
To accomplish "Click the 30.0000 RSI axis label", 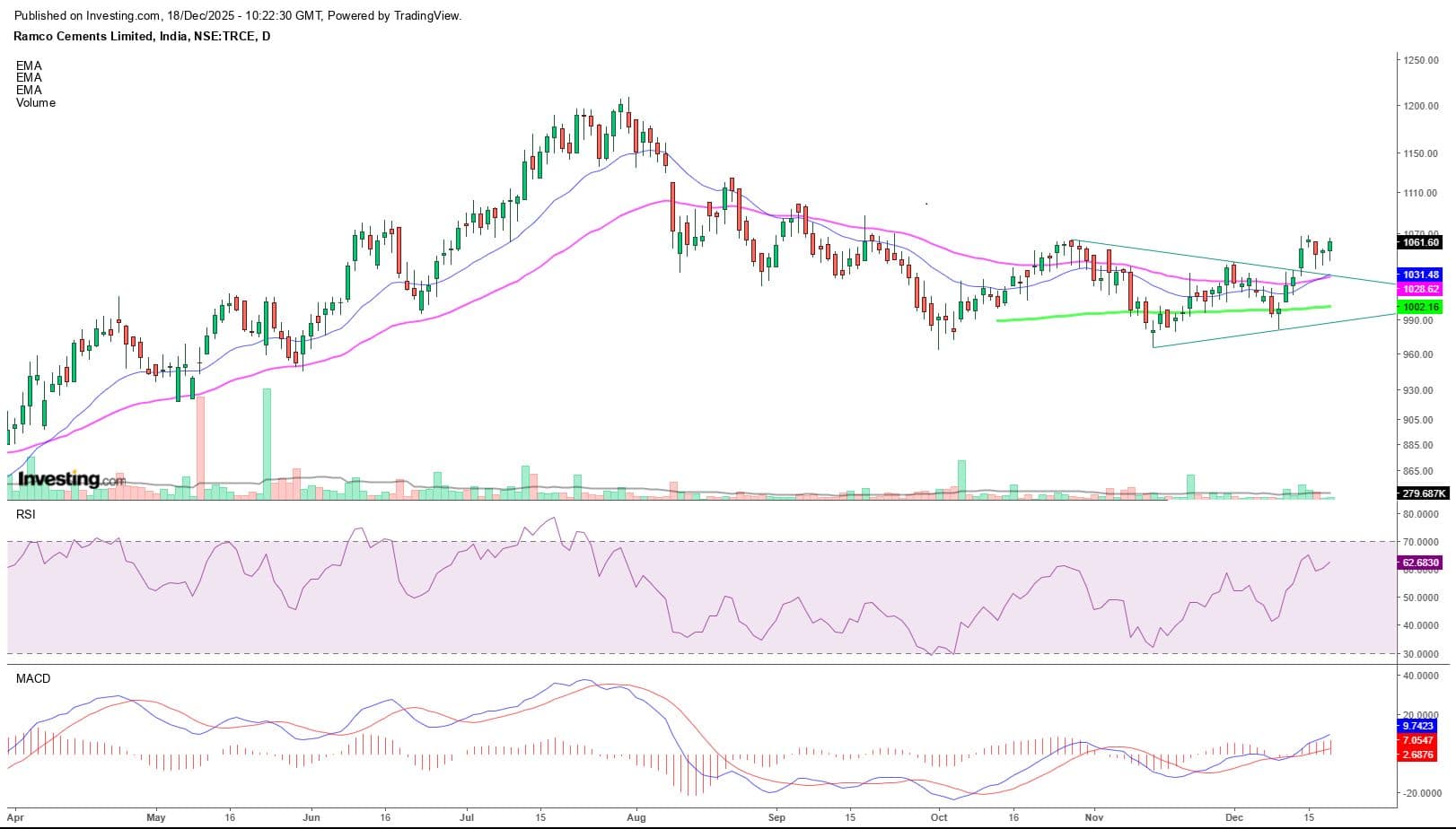I will (1421, 654).
